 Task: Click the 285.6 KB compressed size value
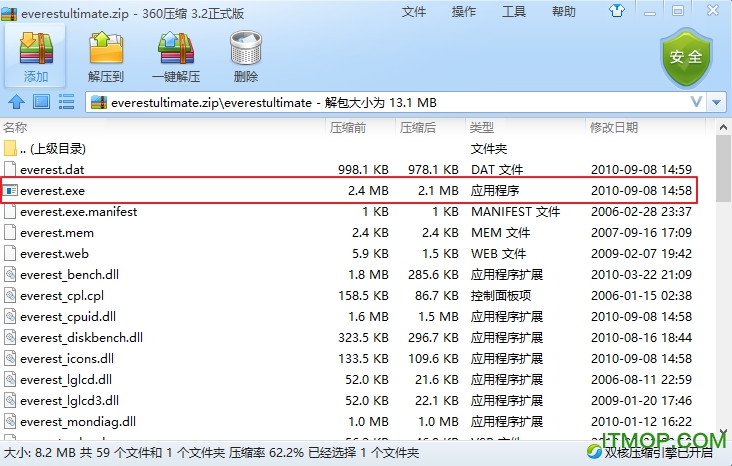tap(433, 275)
